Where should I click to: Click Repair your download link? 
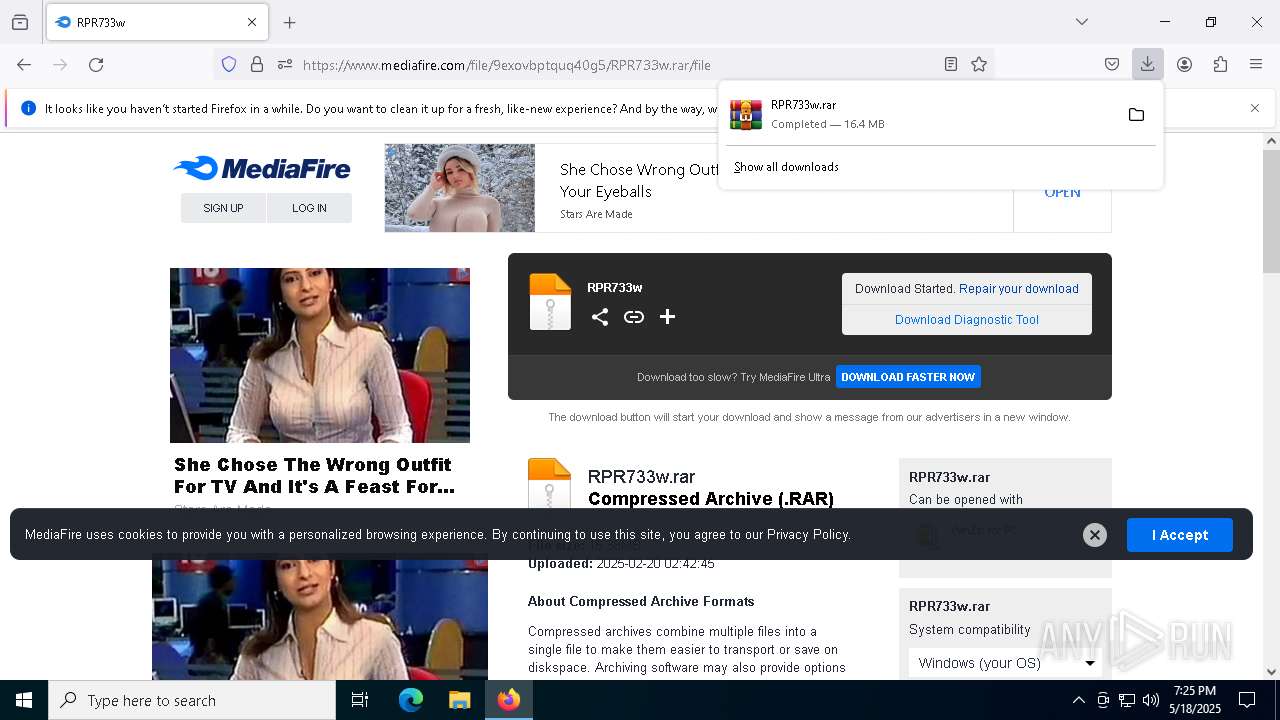(1019, 289)
